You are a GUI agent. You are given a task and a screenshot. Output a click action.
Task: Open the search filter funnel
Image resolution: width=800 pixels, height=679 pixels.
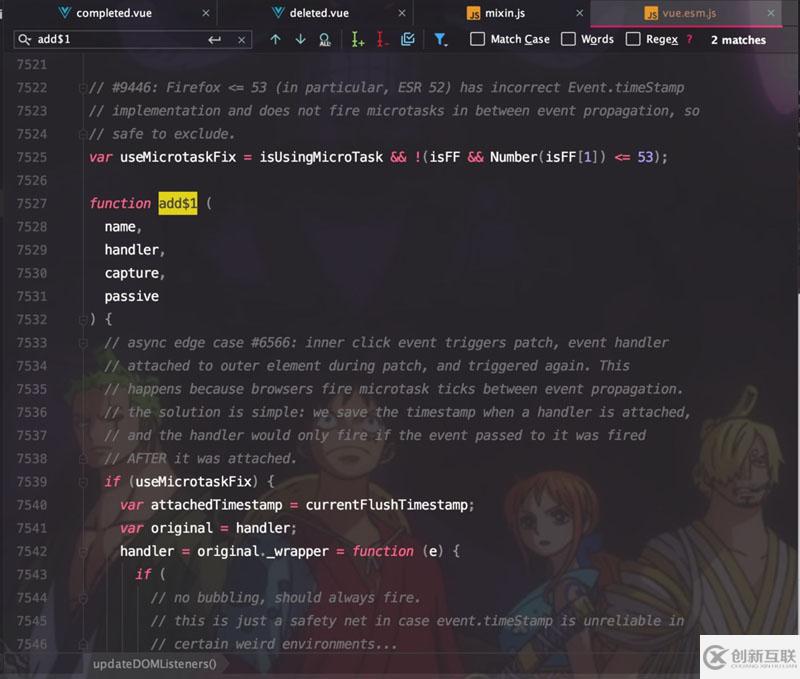[441, 40]
